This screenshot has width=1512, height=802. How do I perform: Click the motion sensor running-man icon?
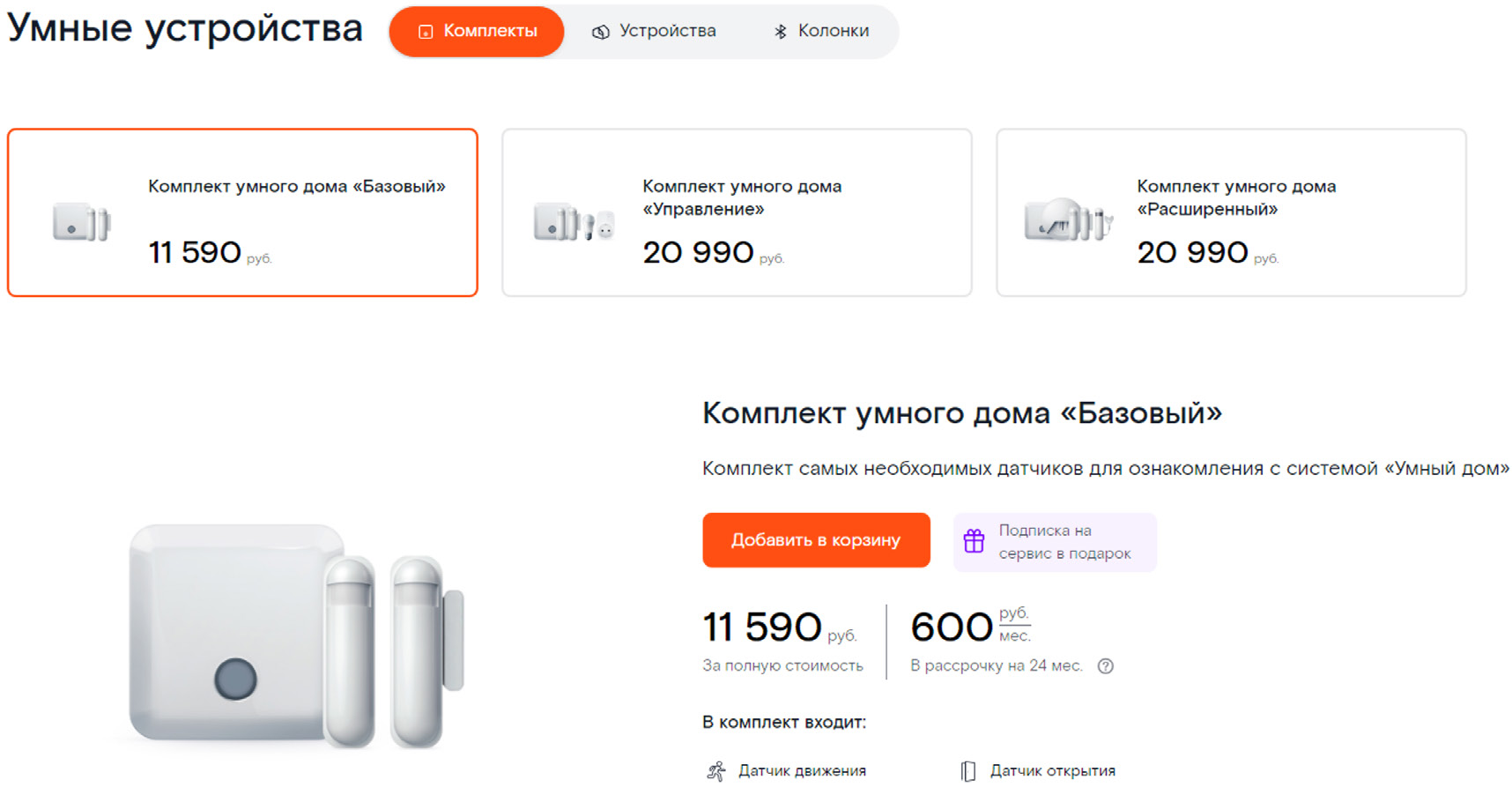(x=716, y=772)
